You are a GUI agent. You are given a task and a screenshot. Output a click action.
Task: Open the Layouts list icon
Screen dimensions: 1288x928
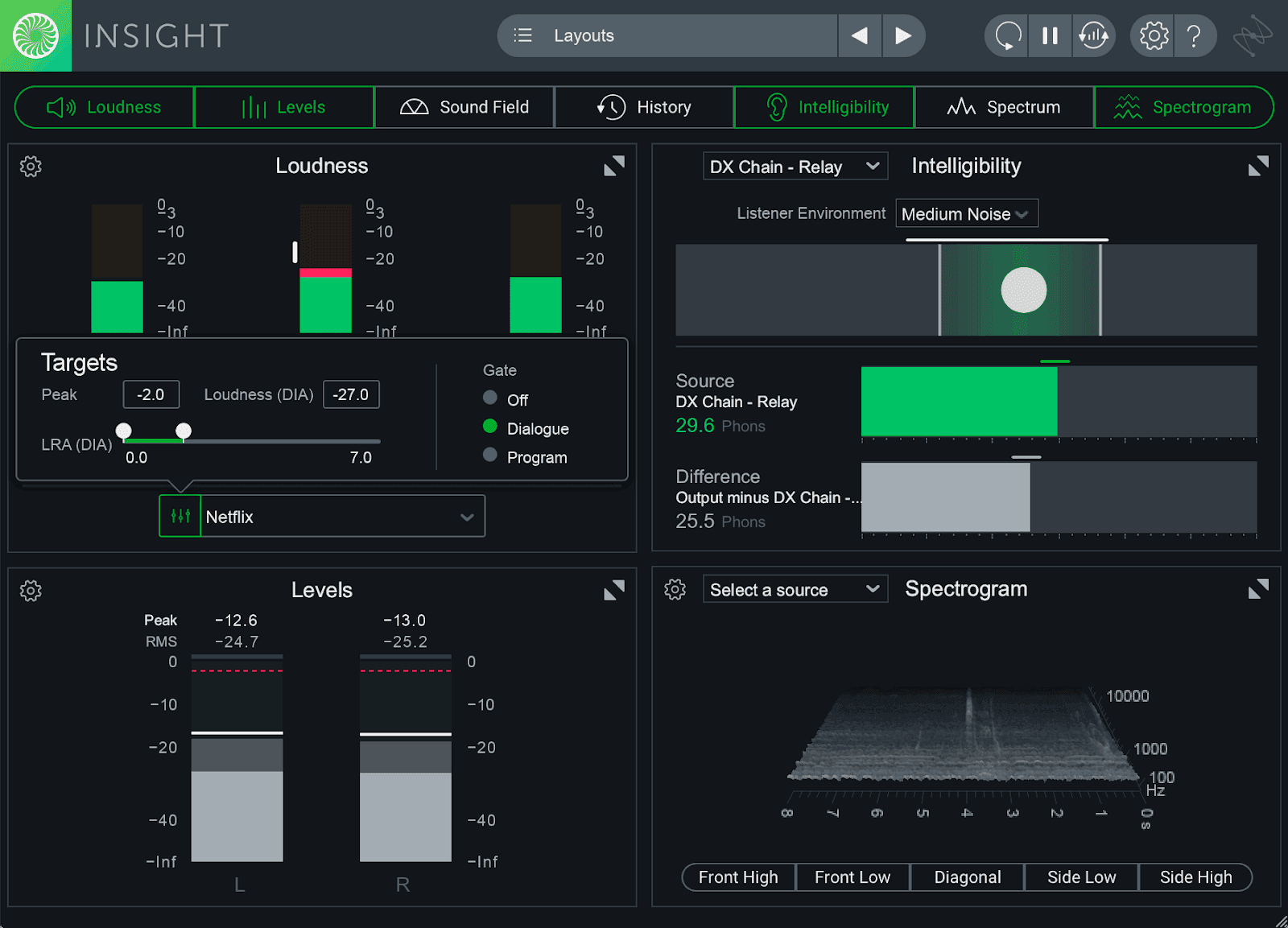tap(523, 35)
